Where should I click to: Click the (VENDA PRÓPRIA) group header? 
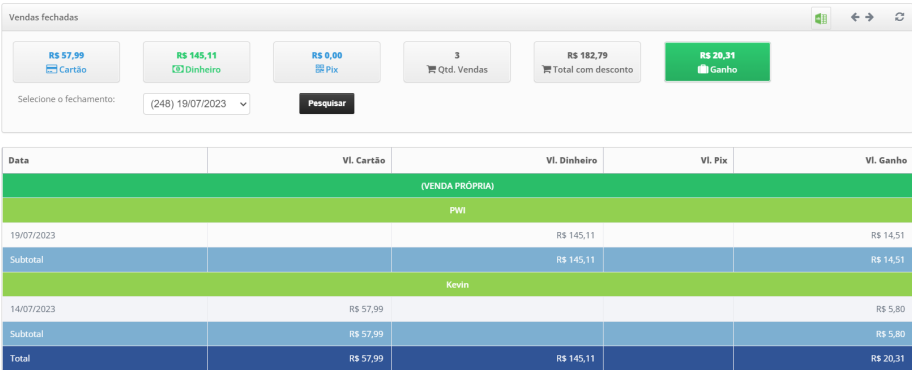[x=457, y=186]
